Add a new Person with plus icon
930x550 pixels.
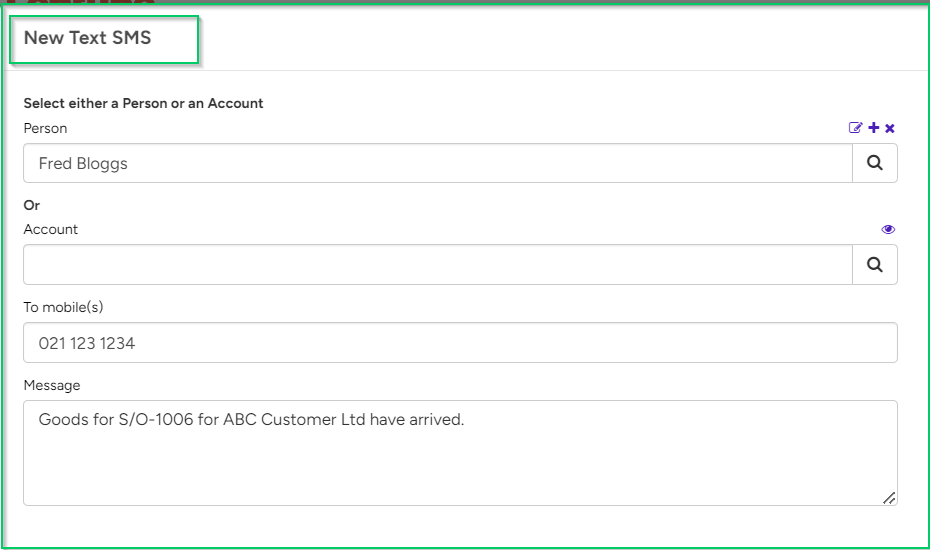pos(874,128)
